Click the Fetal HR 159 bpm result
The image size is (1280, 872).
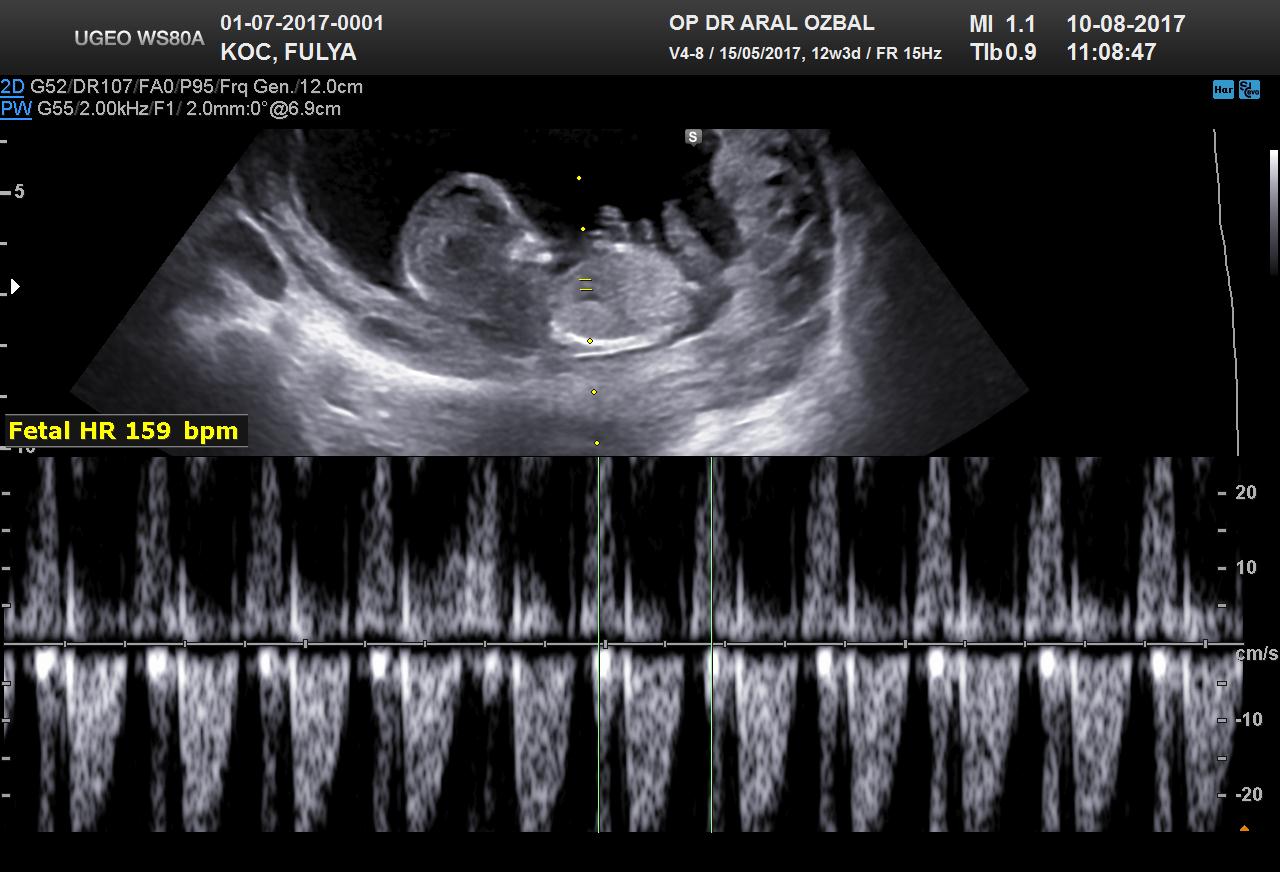coord(124,431)
